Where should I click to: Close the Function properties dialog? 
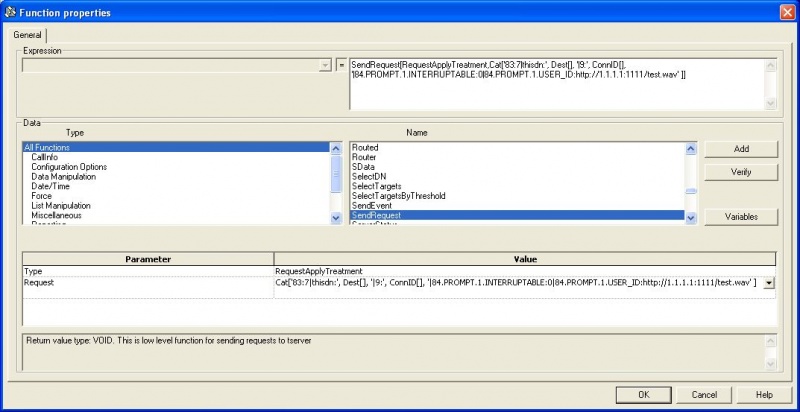(x=786, y=12)
